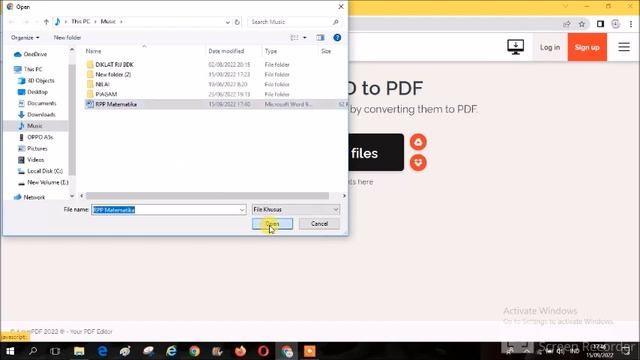Image resolution: width=640 pixels, height=360 pixels.
Task: Open the Windows Start menu
Action: [x=10, y=351]
